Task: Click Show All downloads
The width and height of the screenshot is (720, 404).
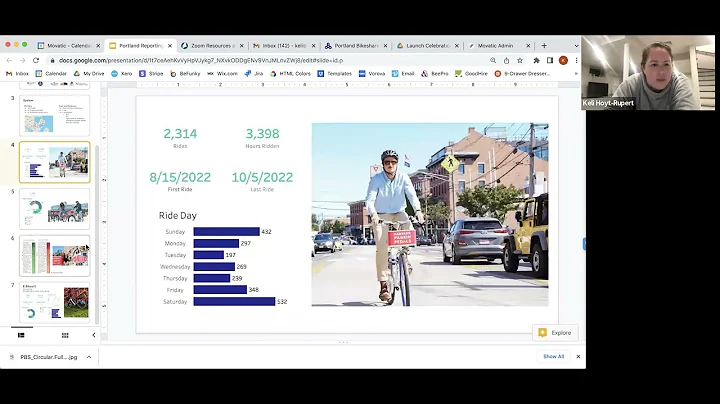Action: pos(553,356)
